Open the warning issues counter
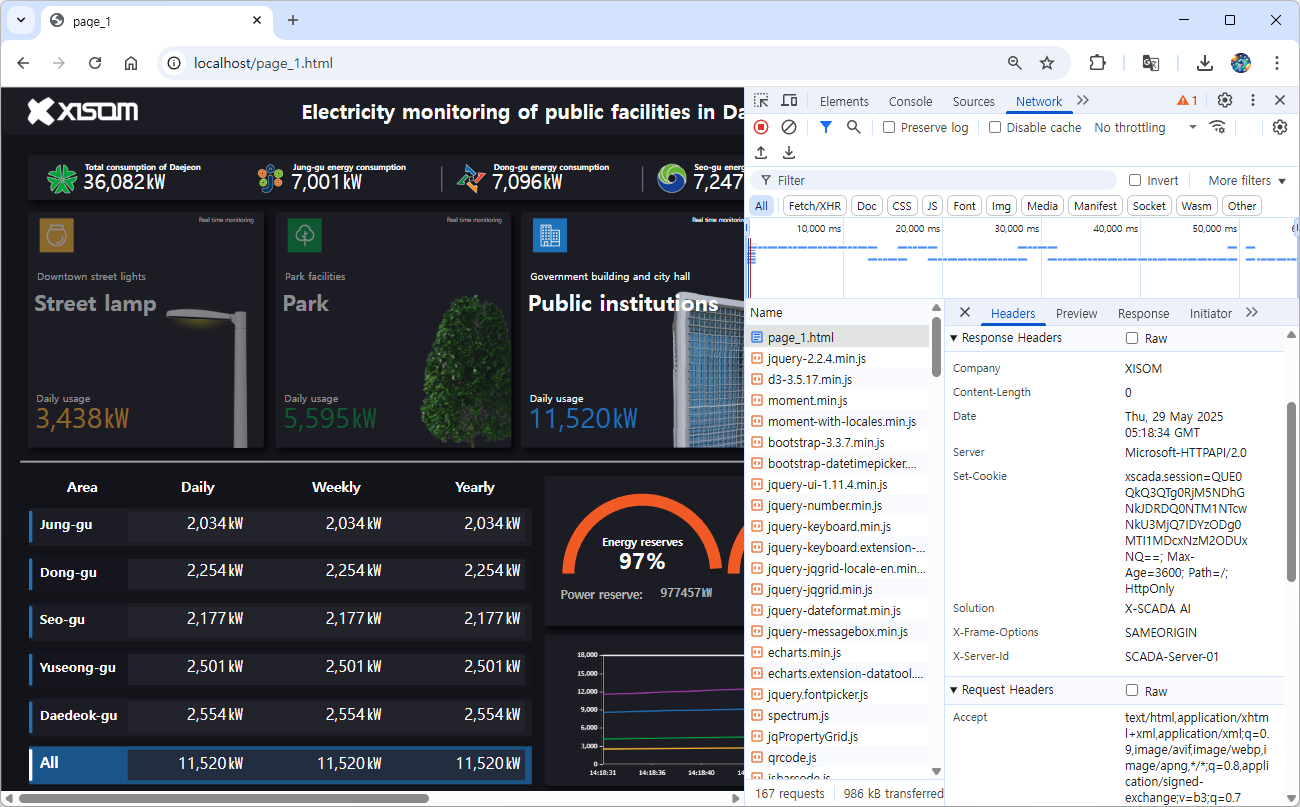1300x807 pixels. coord(1187,100)
